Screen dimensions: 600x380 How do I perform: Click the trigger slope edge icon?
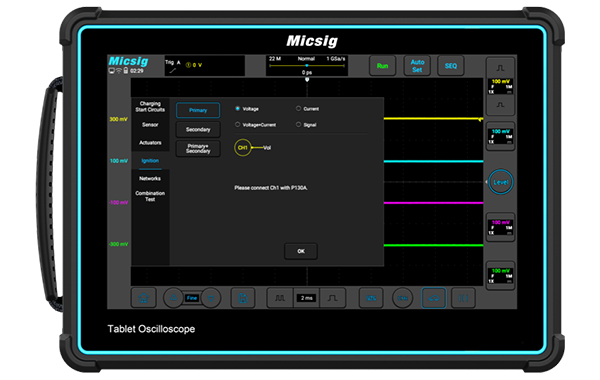pos(173,70)
